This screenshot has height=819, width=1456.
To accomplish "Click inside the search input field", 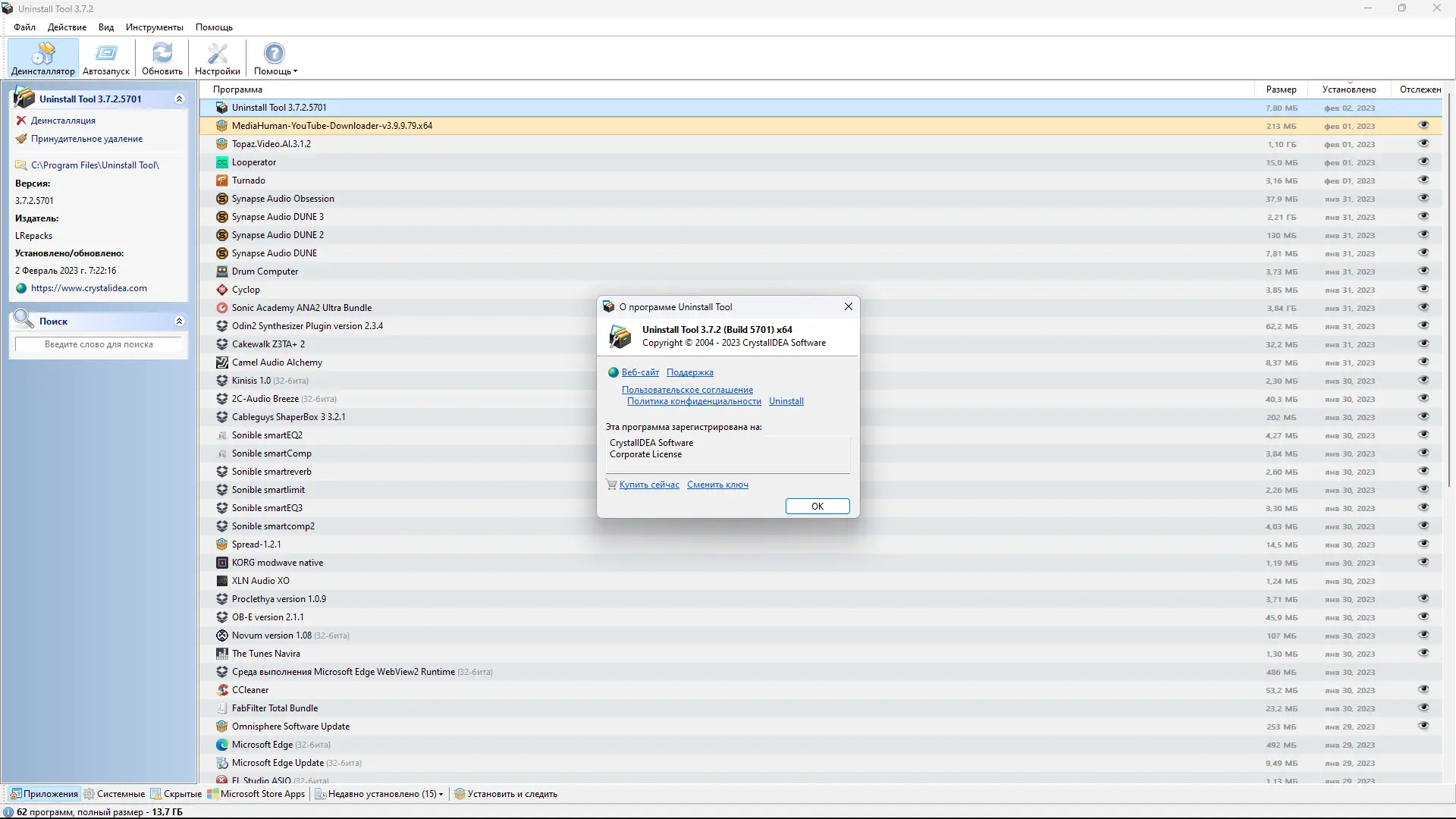I will [x=99, y=344].
